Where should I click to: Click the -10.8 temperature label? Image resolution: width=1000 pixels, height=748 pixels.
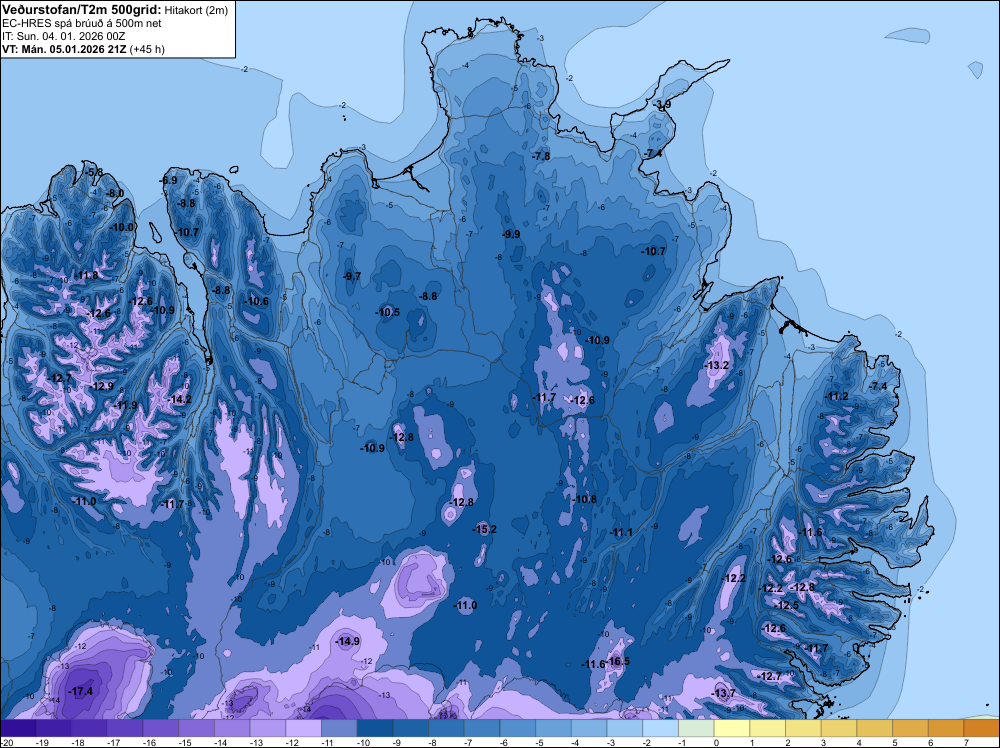point(585,499)
